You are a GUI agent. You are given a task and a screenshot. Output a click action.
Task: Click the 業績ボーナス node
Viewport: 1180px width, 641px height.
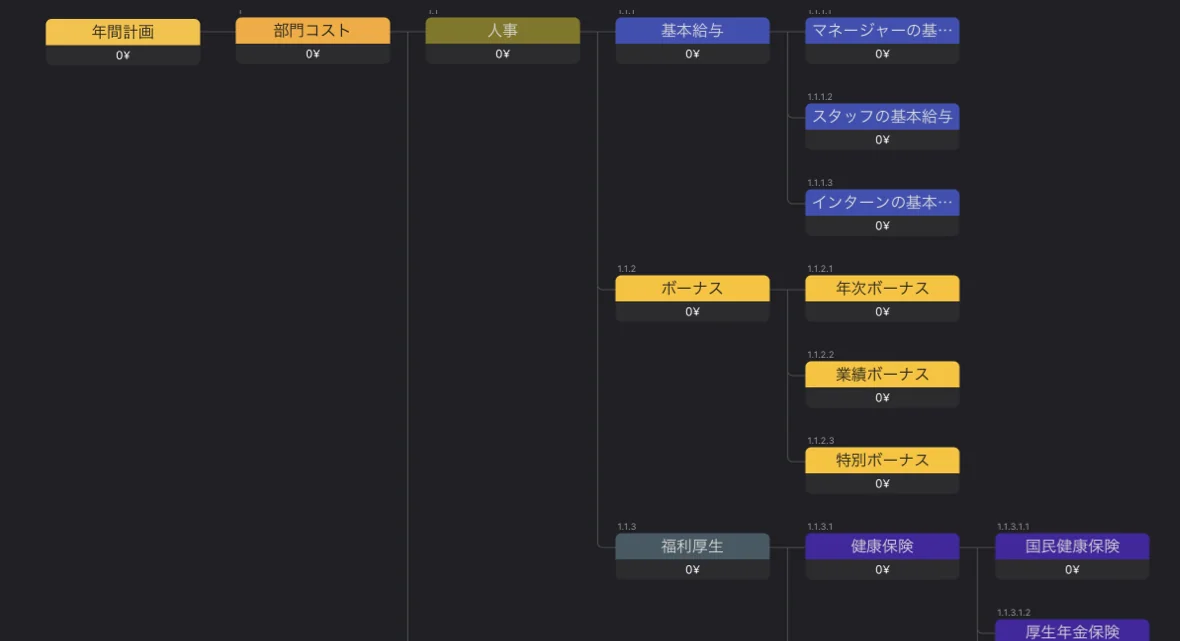coord(882,374)
